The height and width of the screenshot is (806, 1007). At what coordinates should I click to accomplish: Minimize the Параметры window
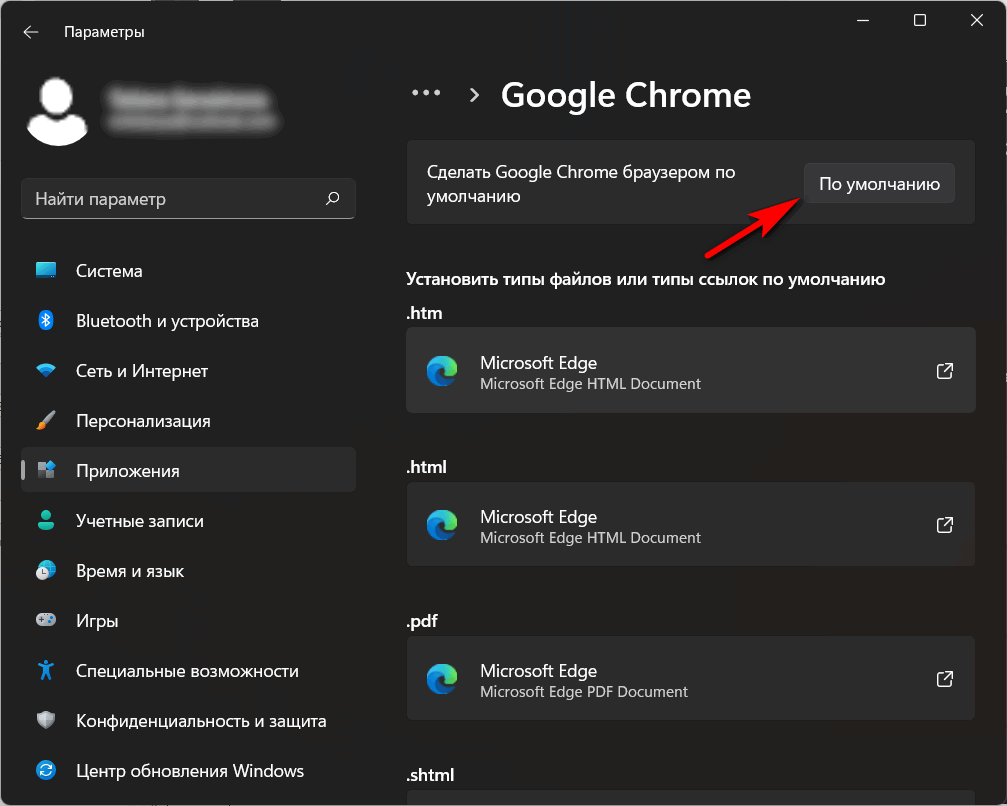(x=863, y=21)
